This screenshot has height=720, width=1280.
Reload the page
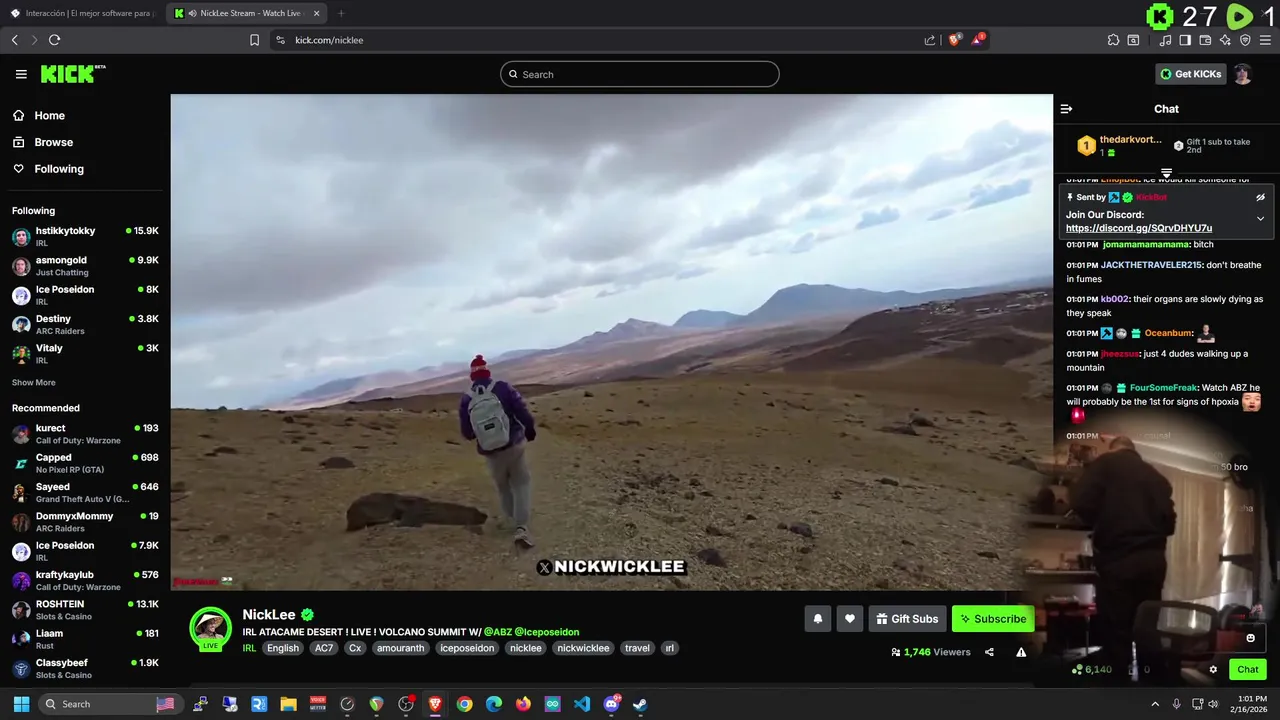click(54, 40)
